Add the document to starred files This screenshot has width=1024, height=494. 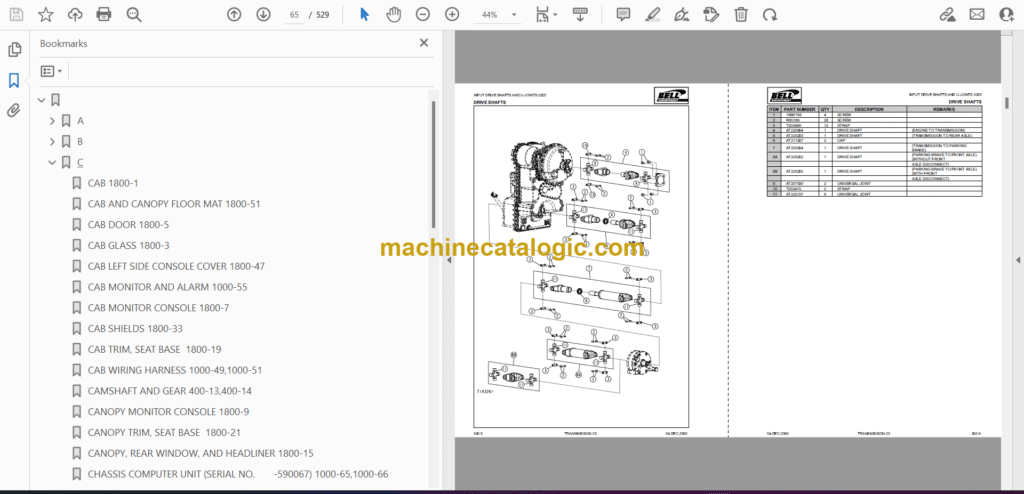46,14
